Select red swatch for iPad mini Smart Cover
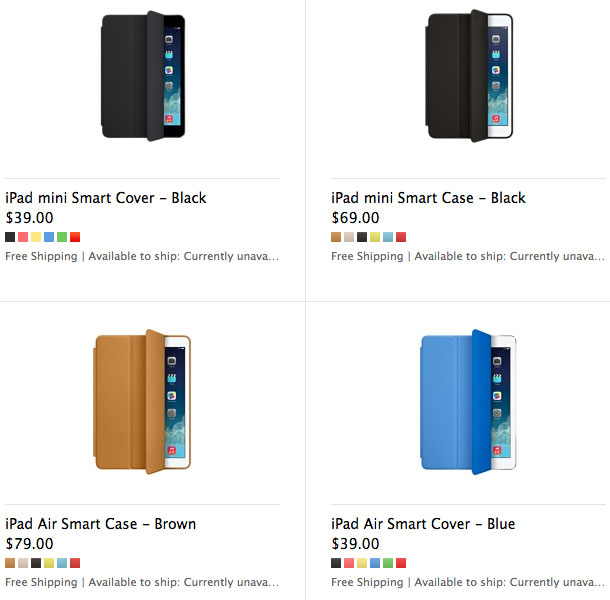 75,237
